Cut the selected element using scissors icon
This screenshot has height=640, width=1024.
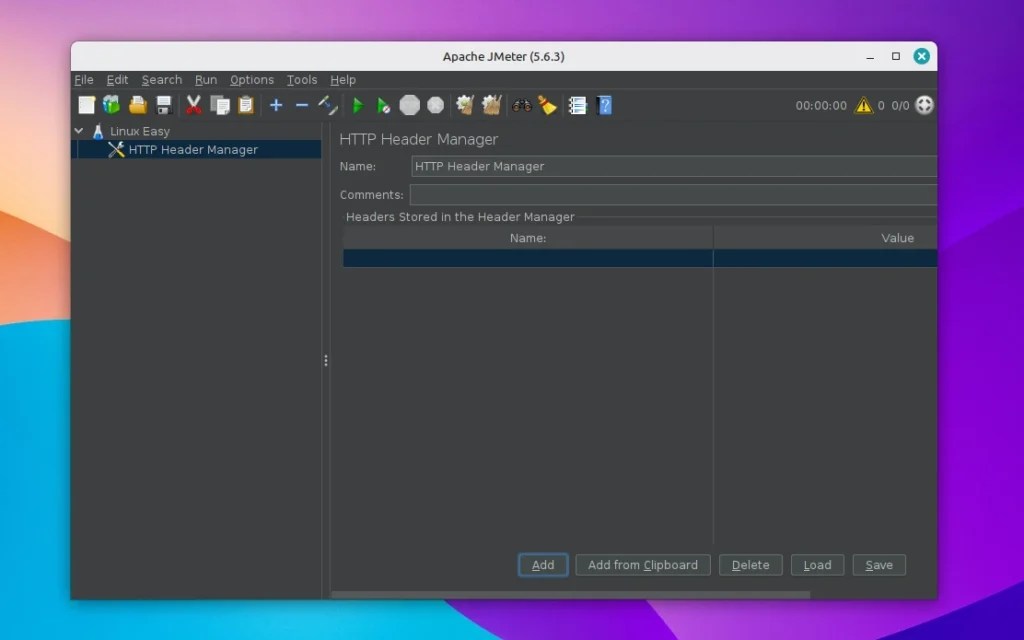click(x=192, y=104)
